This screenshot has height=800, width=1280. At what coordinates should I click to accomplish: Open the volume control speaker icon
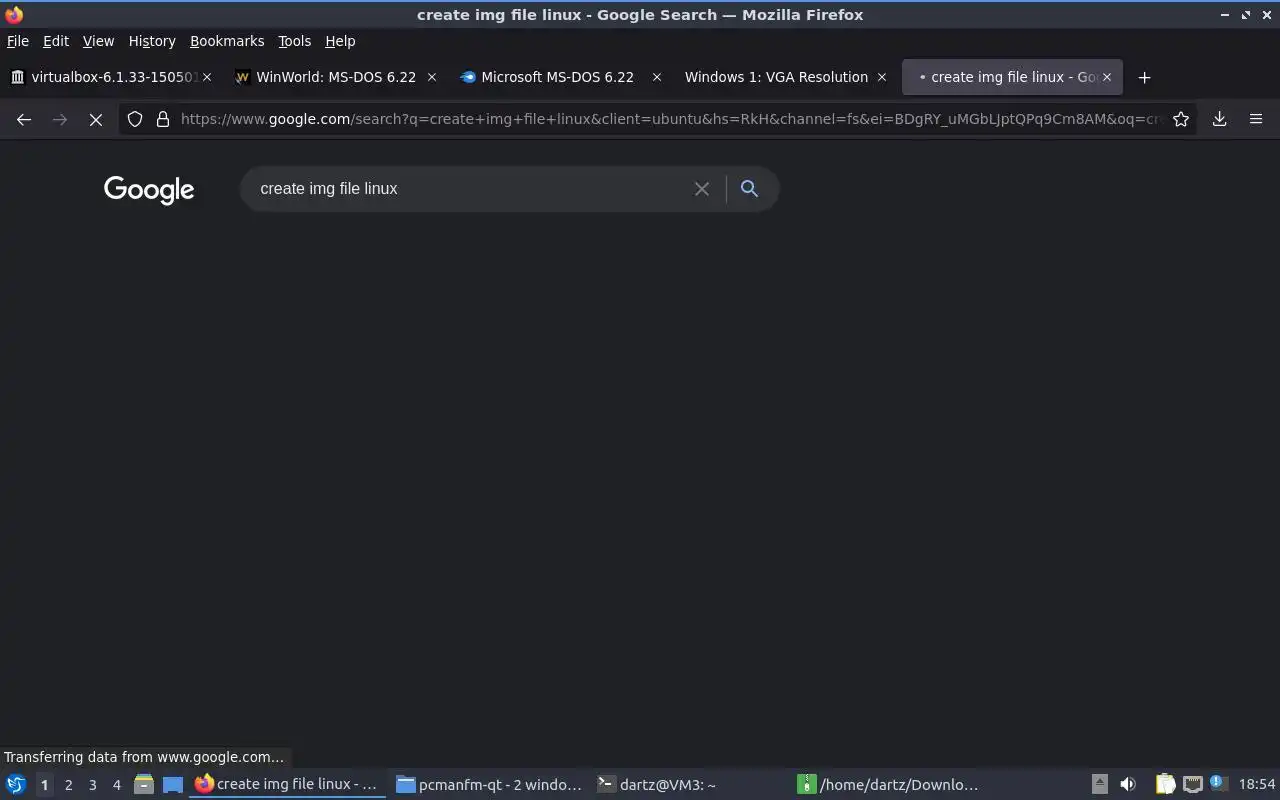pos(1128,784)
